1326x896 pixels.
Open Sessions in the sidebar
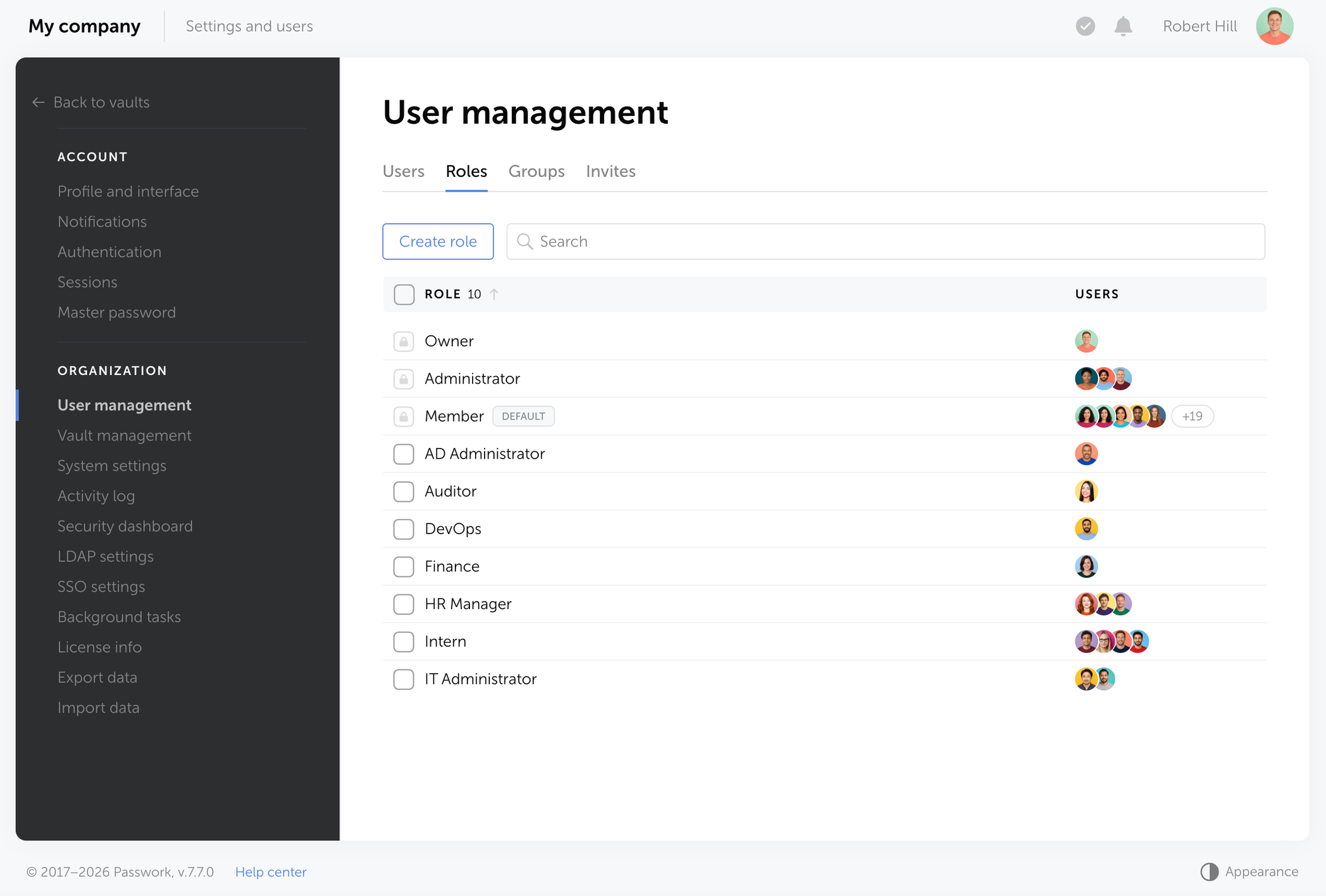pos(88,282)
